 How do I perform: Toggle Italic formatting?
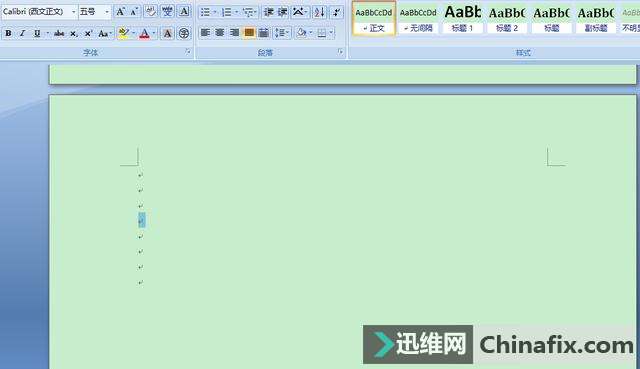click(22, 33)
